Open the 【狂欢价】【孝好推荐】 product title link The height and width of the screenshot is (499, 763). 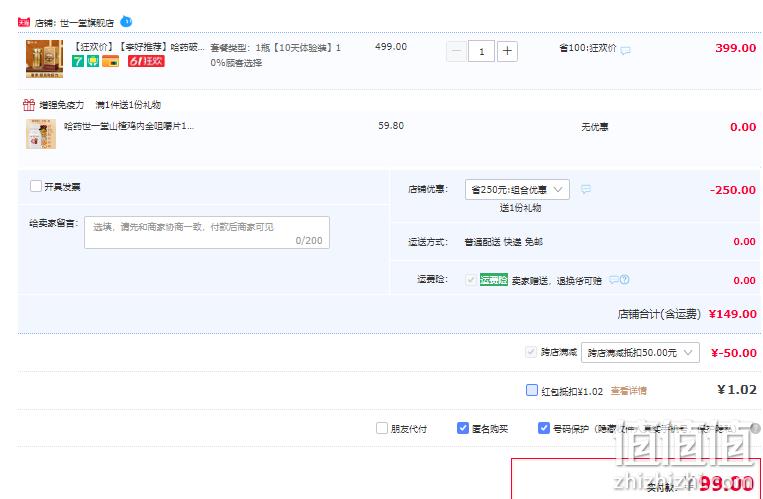[x=139, y=47]
